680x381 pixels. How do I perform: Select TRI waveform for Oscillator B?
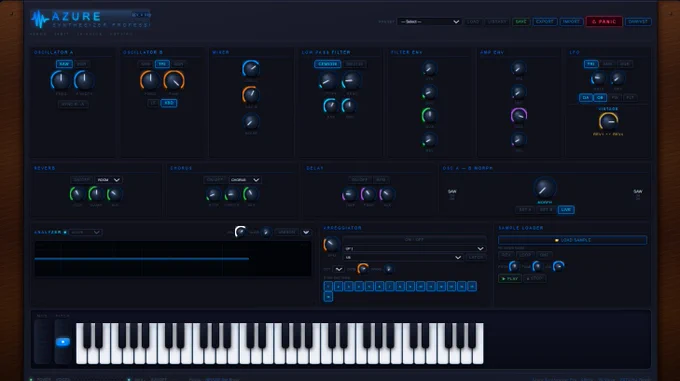162,64
